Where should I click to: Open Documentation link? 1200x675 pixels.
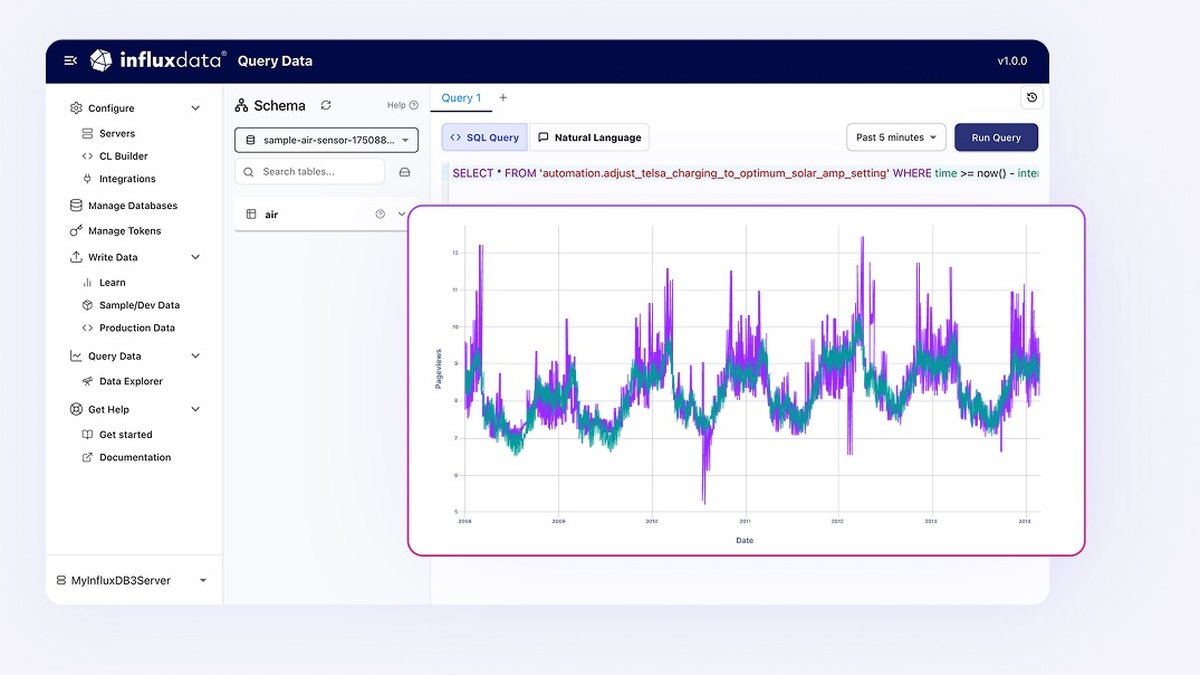135,458
